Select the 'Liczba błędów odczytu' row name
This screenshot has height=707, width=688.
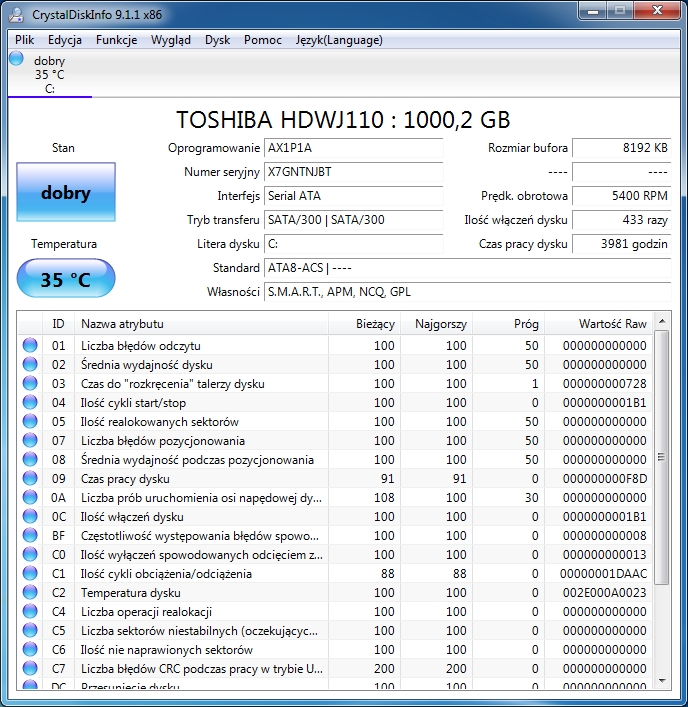pyautogui.click(x=141, y=346)
